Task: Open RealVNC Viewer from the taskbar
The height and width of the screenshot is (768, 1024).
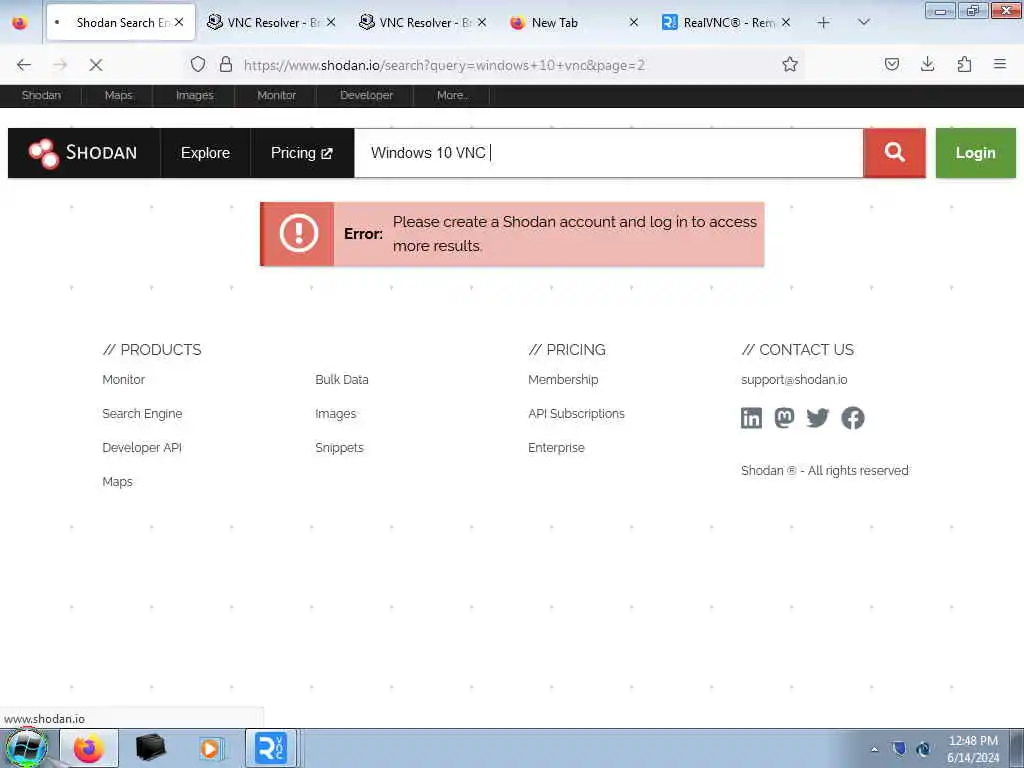Action: tap(271, 748)
